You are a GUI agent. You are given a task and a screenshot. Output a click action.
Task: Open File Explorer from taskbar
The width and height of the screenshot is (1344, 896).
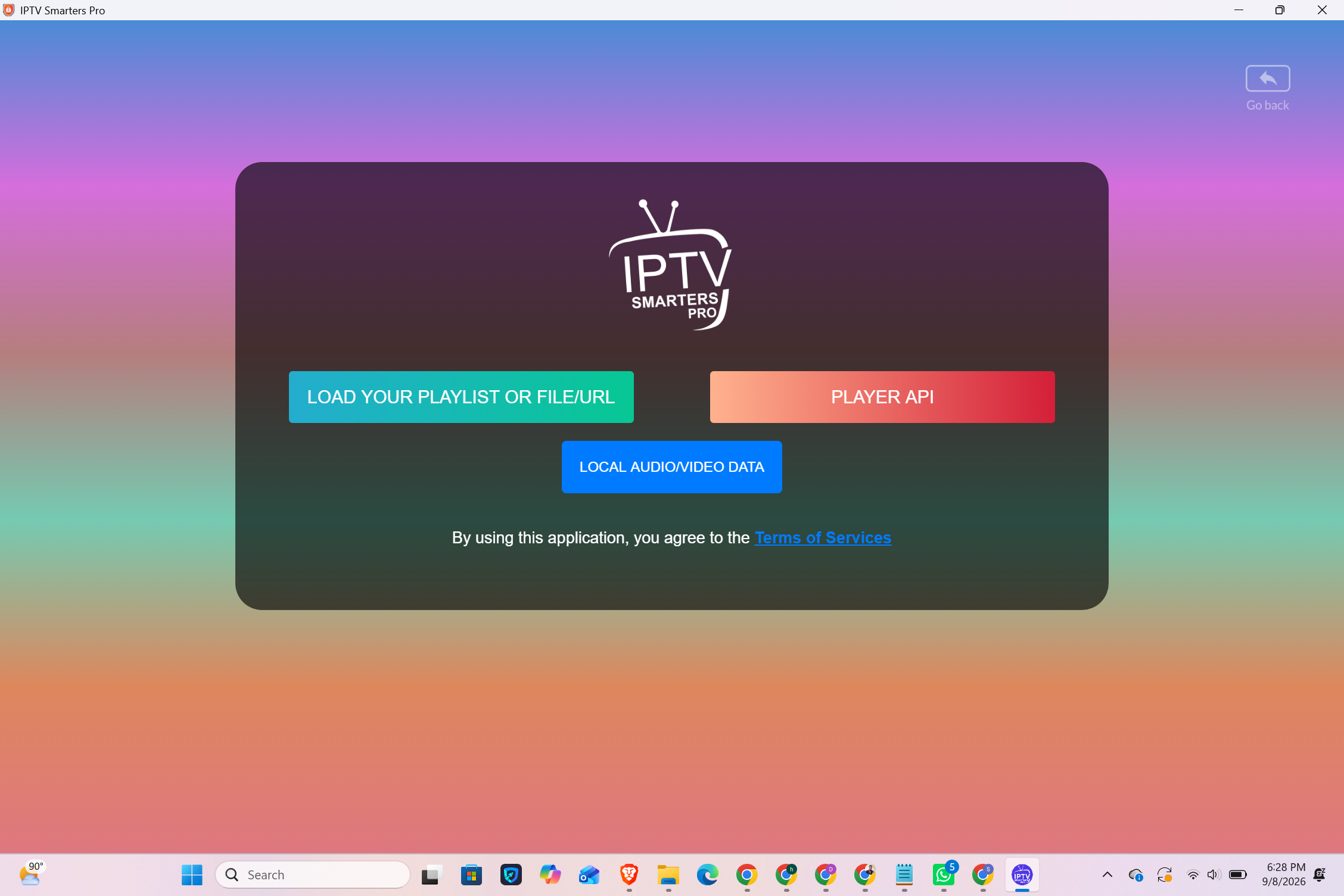click(x=668, y=875)
